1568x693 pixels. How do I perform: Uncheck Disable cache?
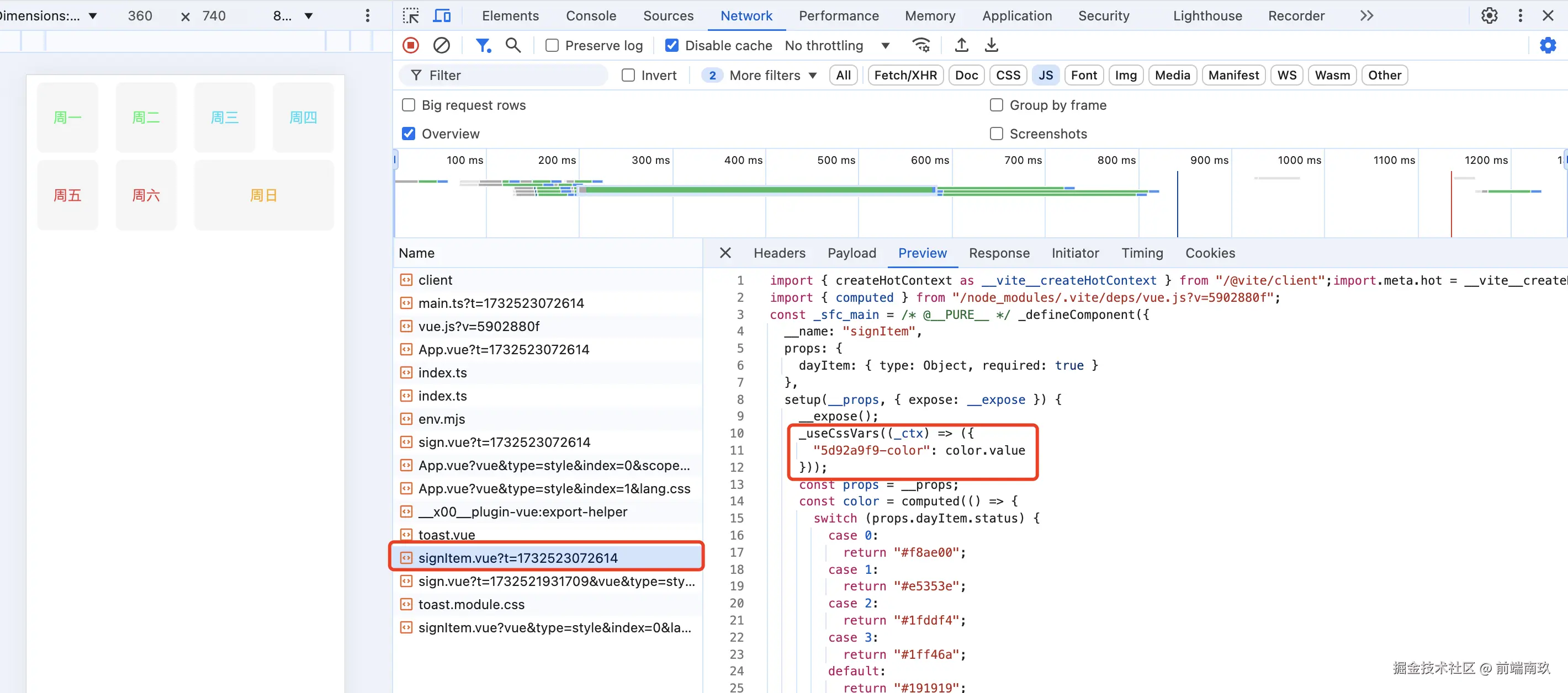tap(671, 46)
